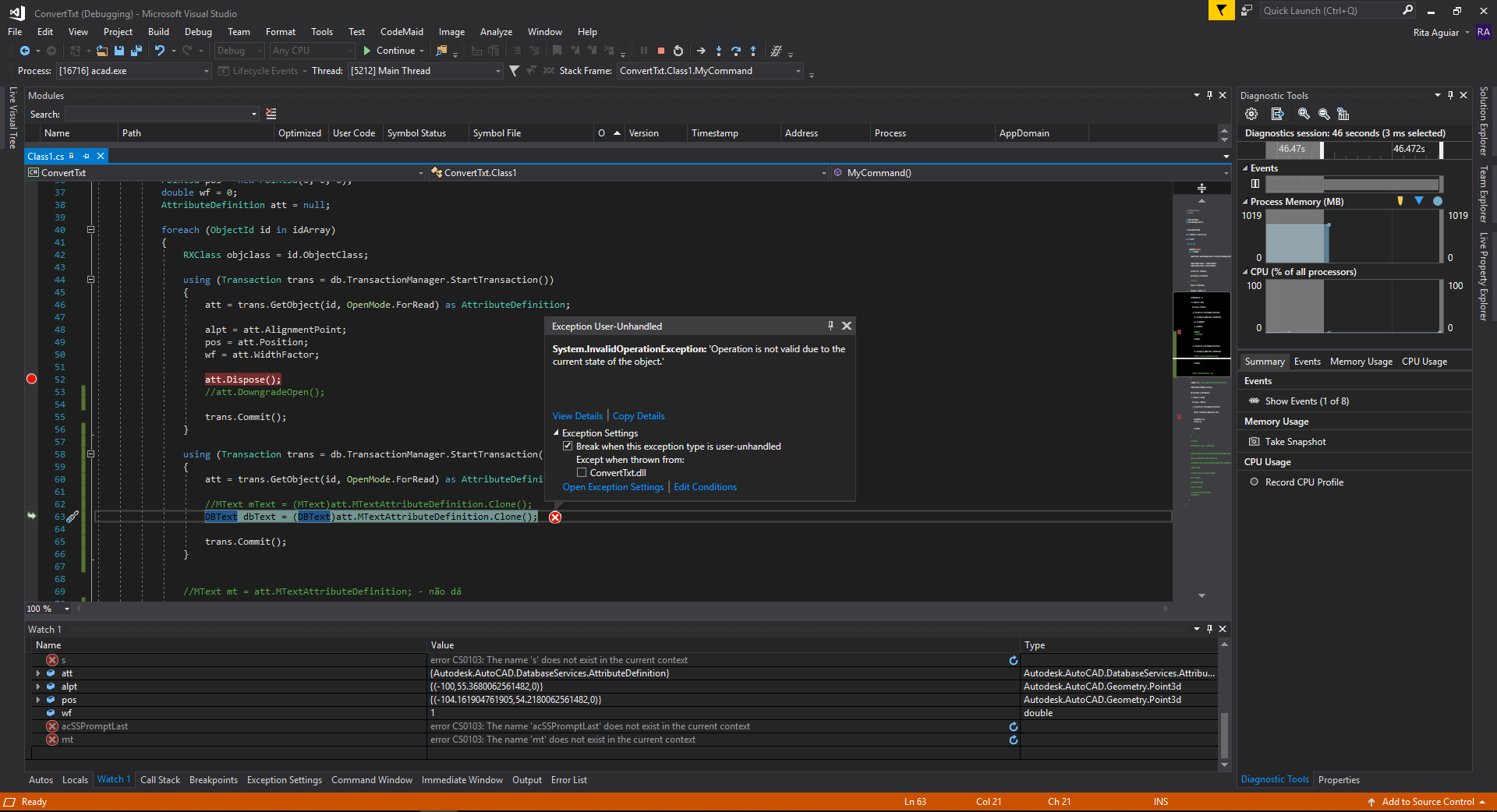Viewport: 1497px width, 812px height.
Task: Uncheck Break when exception is user-unhandled
Action: (568, 447)
